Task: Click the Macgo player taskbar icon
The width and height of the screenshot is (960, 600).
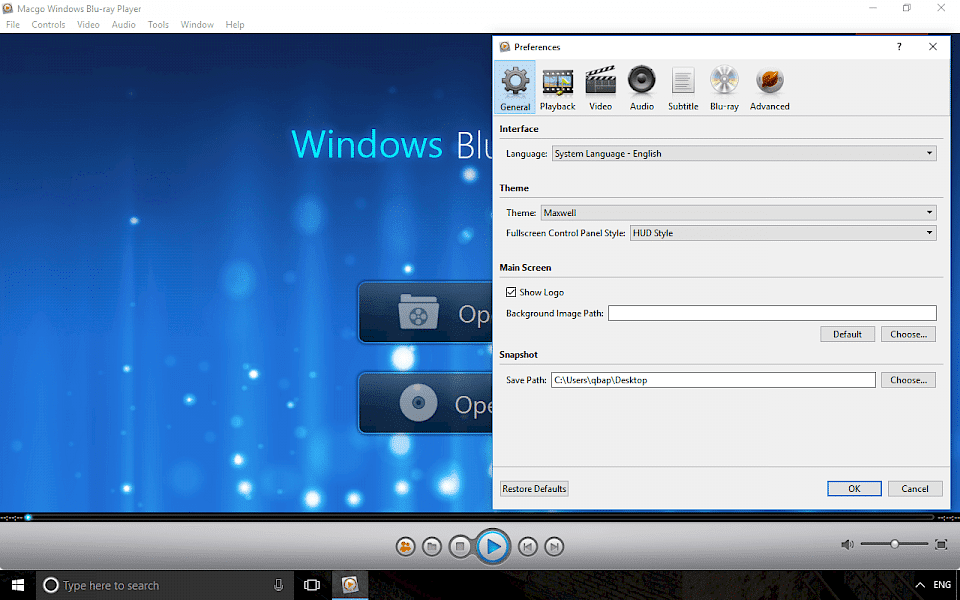Action: coord(350,585)
